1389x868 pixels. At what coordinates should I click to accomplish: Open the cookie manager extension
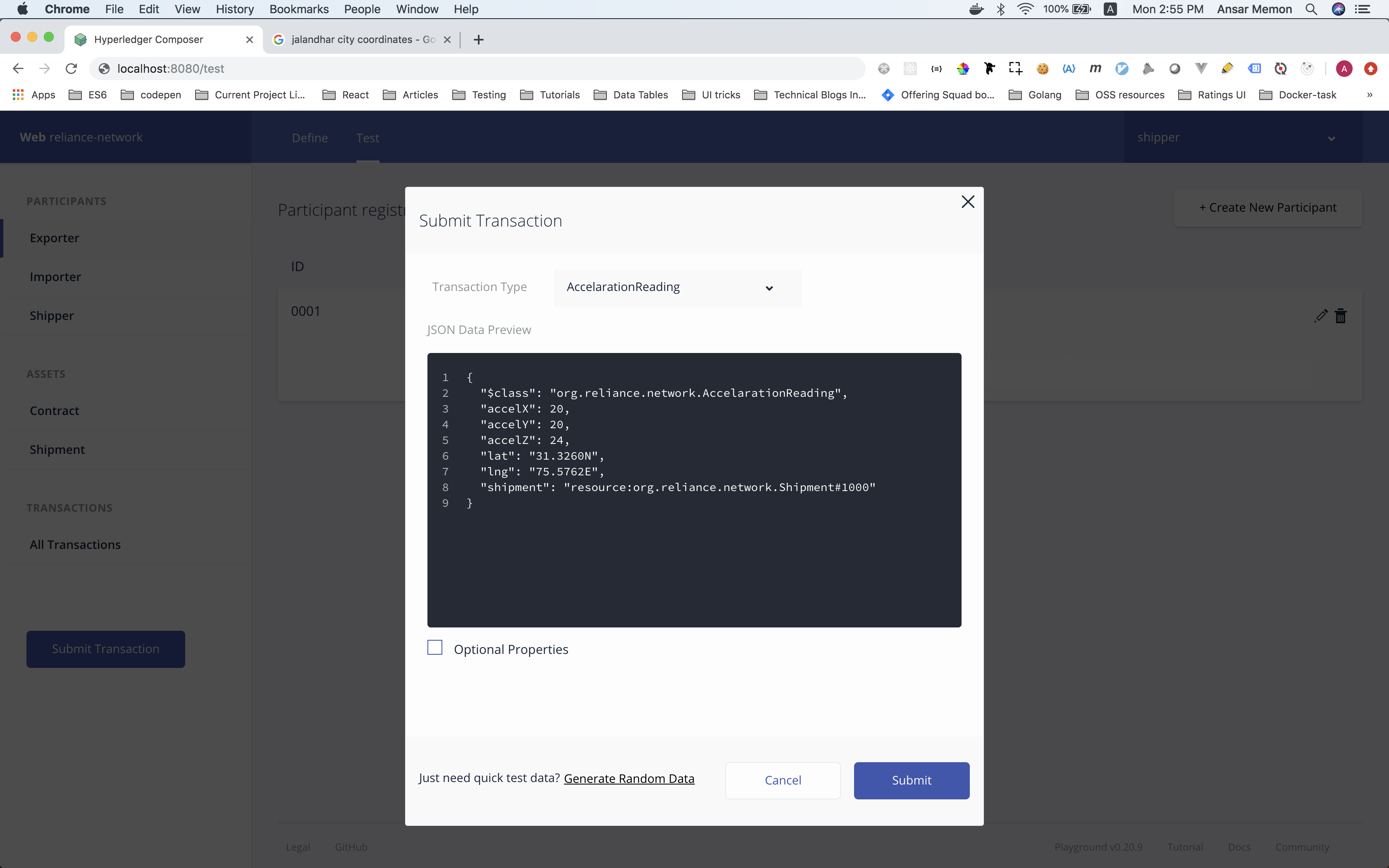point(1042,68)
